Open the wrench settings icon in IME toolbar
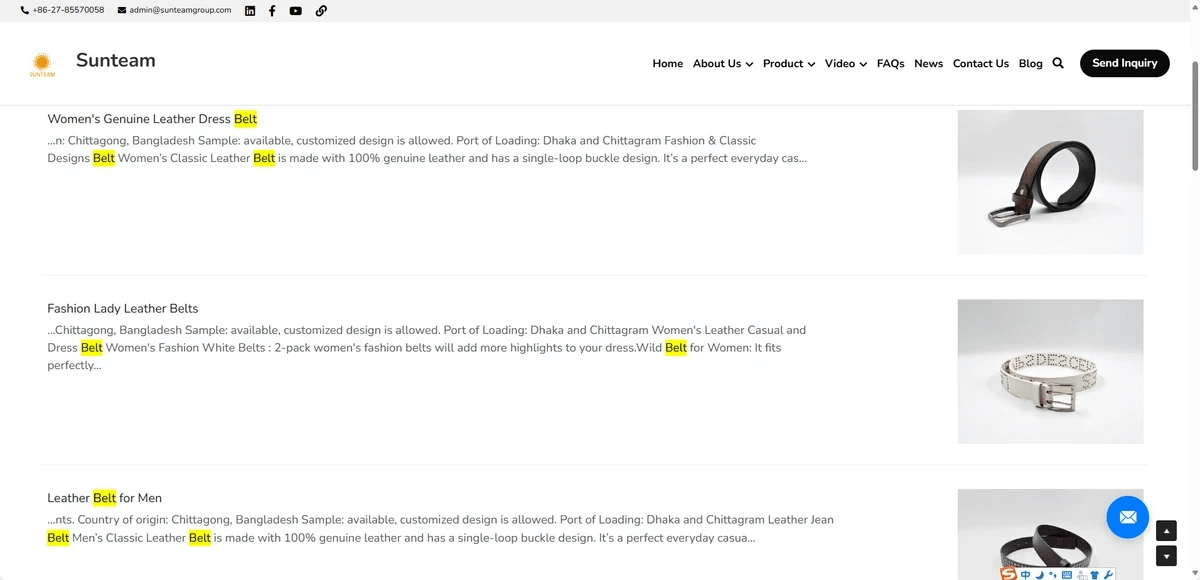Screen dimensions: 1200x580 [x=1108, y=575]
